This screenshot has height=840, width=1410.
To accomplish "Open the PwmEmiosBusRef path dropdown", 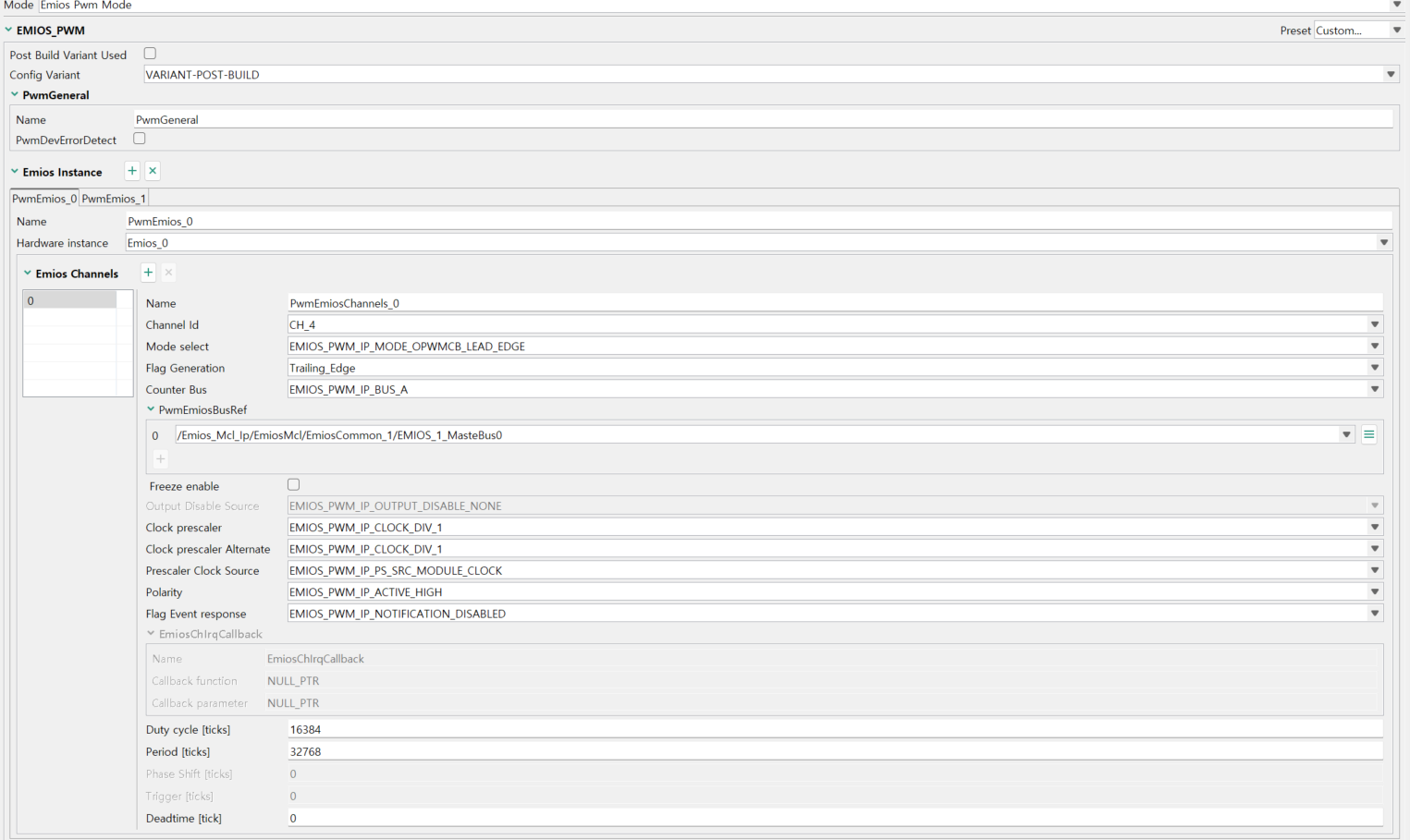I will [x=1346, y=435].
